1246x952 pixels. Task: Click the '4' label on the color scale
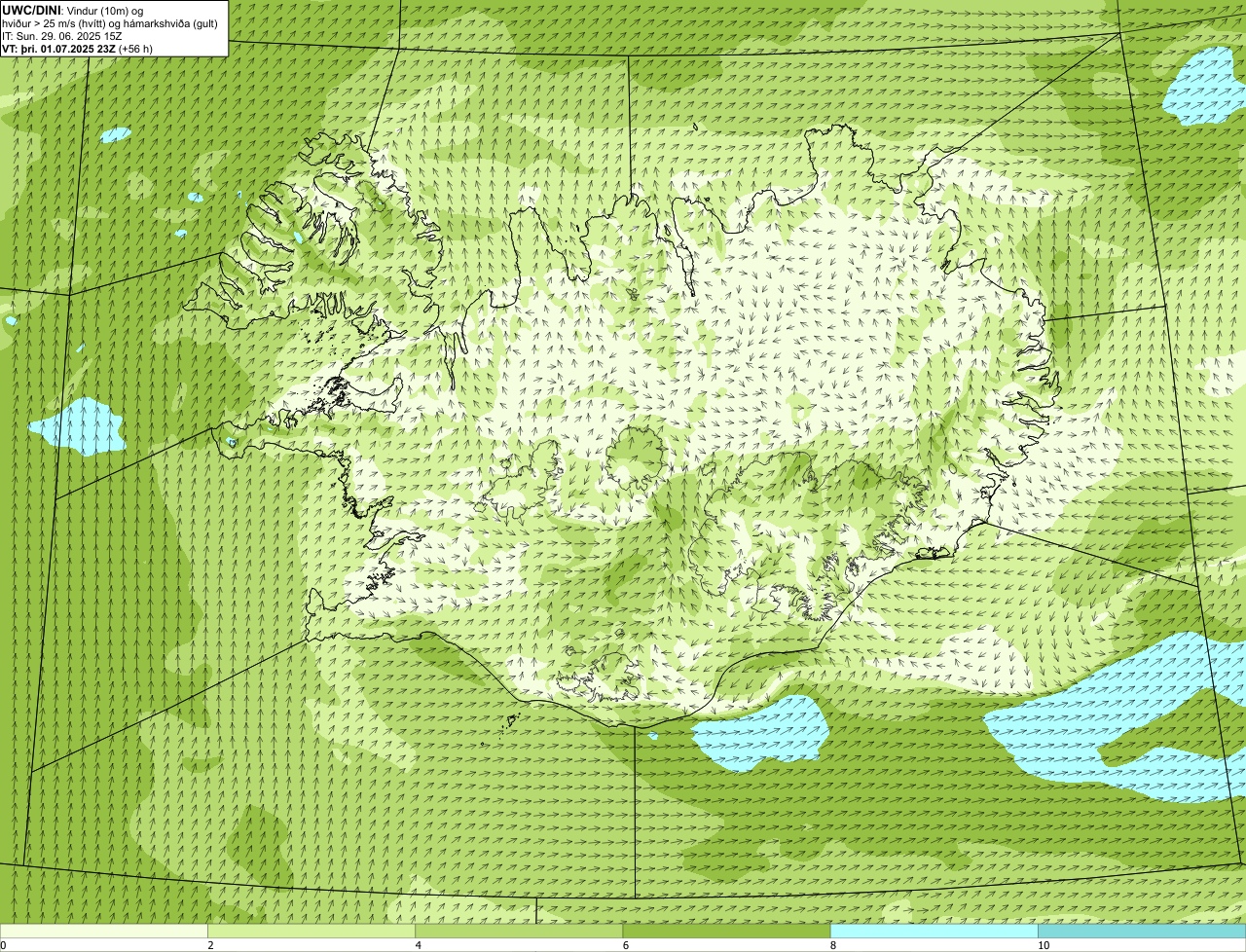(418, 945)
